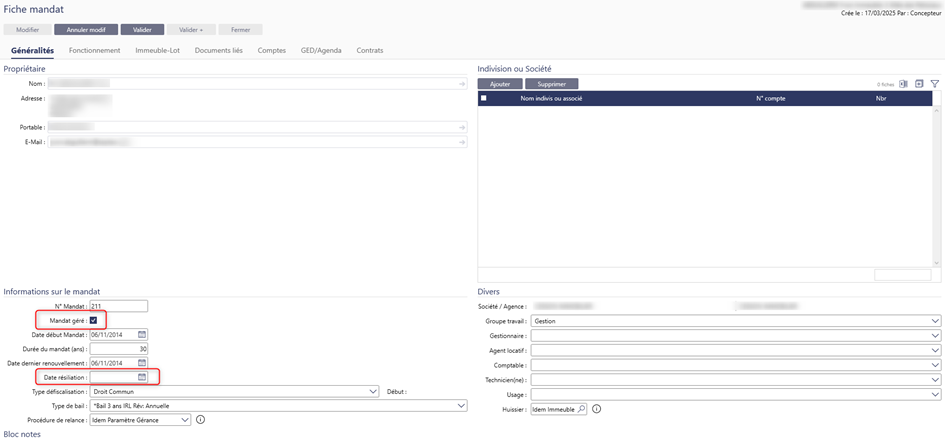Open the GED/Agenda tab
The image size is (945, 439).
(x=321, y=50)
